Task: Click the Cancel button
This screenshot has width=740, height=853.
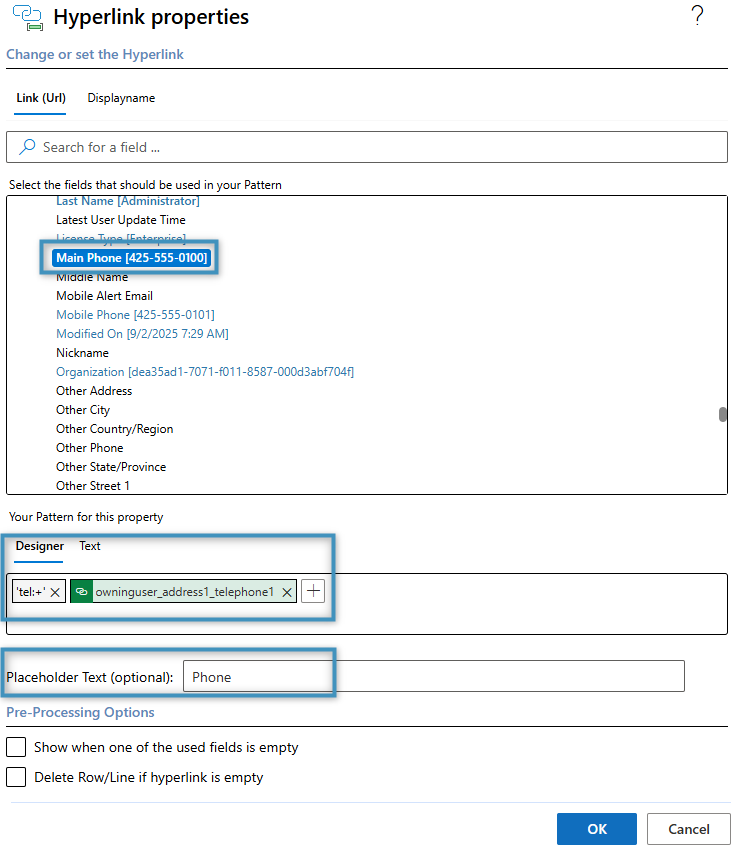Action: coord(688,828)
